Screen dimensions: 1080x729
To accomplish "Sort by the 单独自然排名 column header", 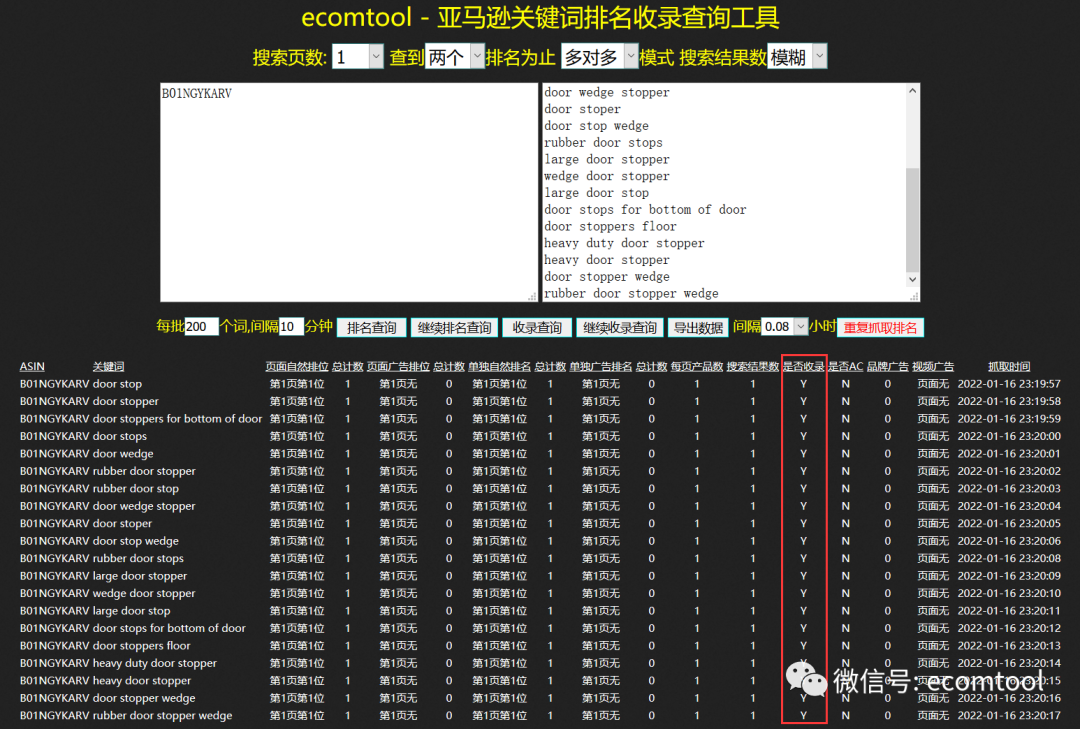I will pos(499,367).
